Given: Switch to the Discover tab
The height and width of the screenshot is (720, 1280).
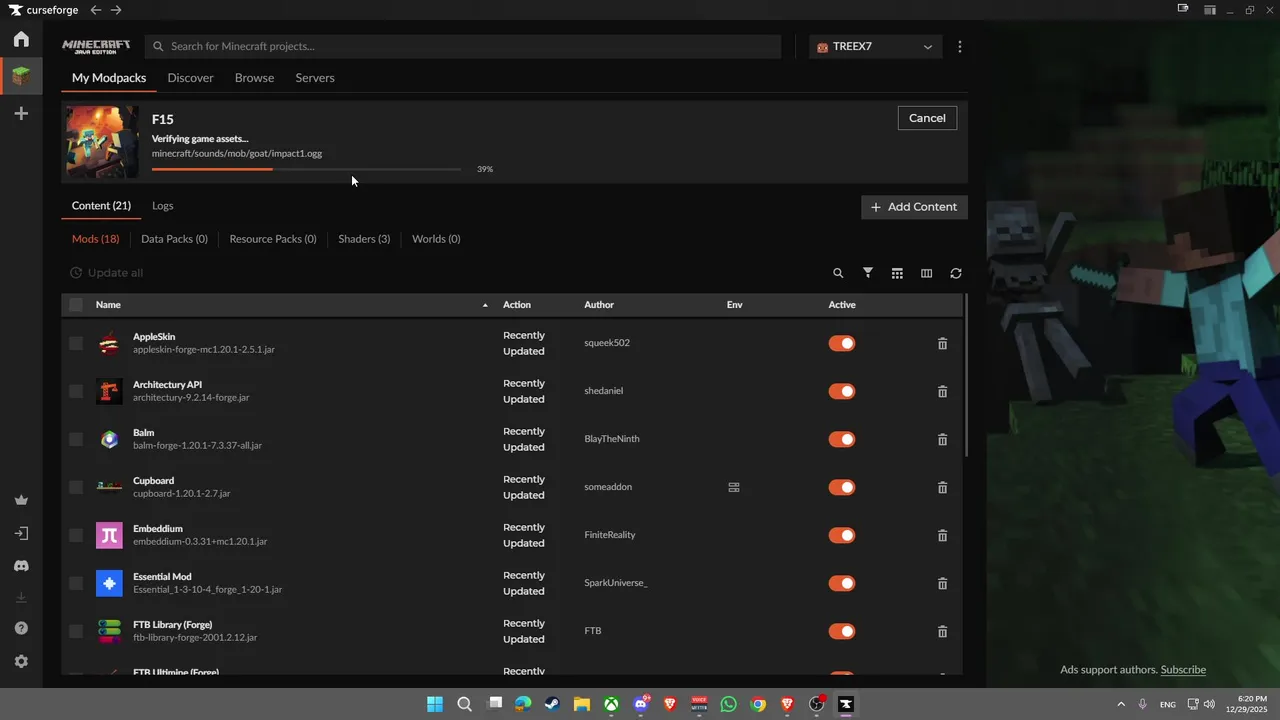Looking at the screenshot, I should point(190,78).
